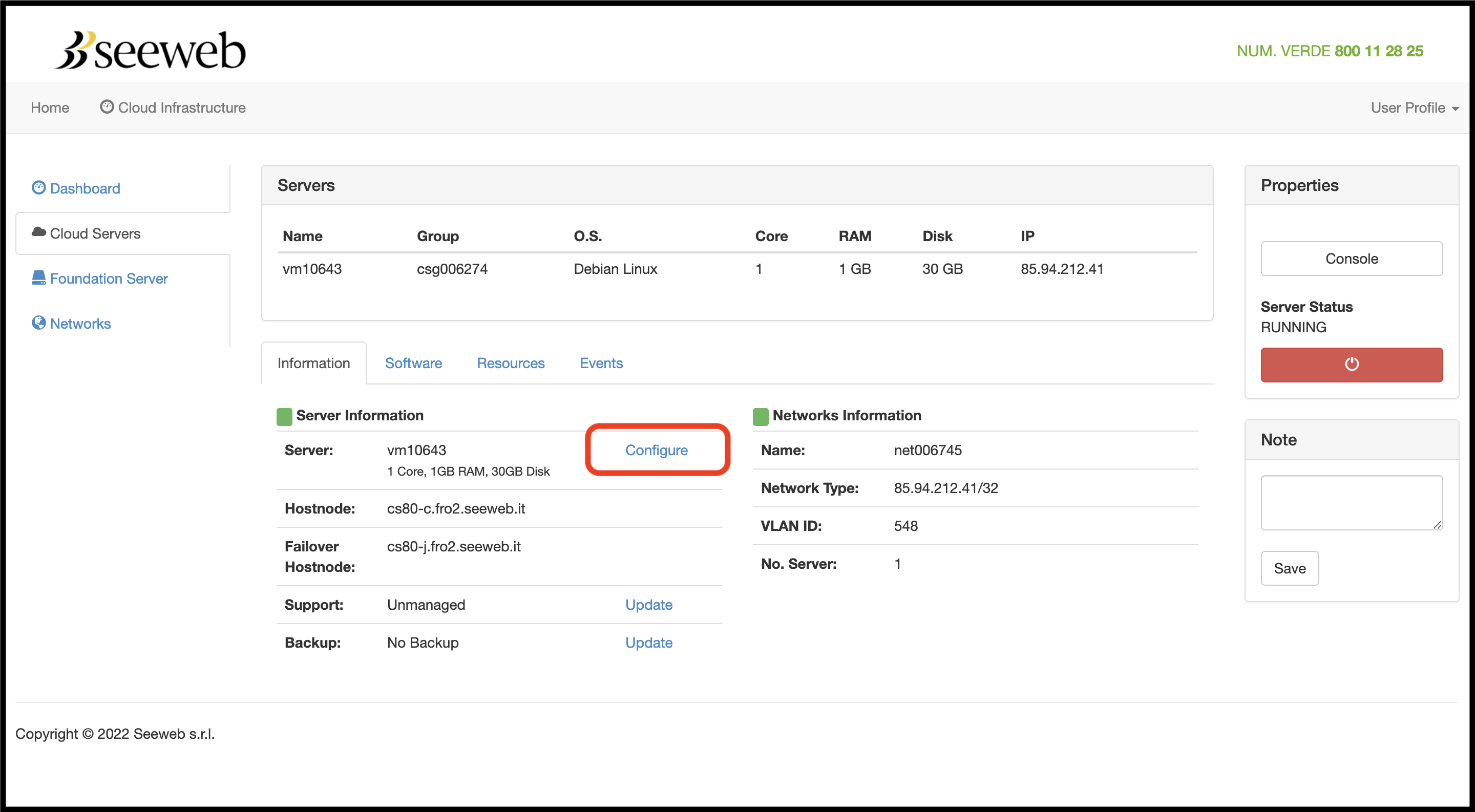Click the IP column header
Image resolution: width=1475 pixels, height=812 pixels.
click(x=1027, y=237)
